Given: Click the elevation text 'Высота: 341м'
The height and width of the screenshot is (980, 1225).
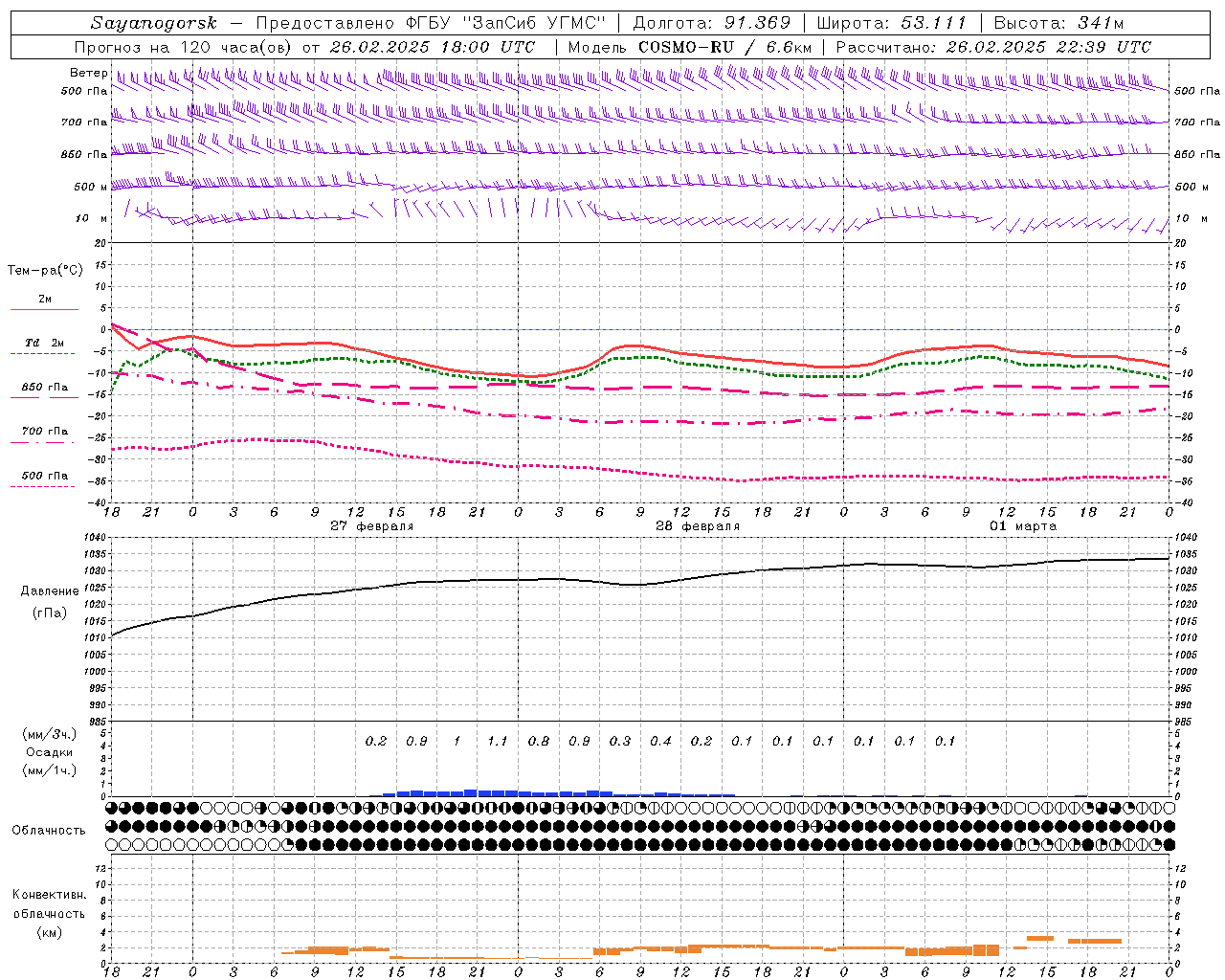Looking at the screenshot, I should coord(1058,23).
